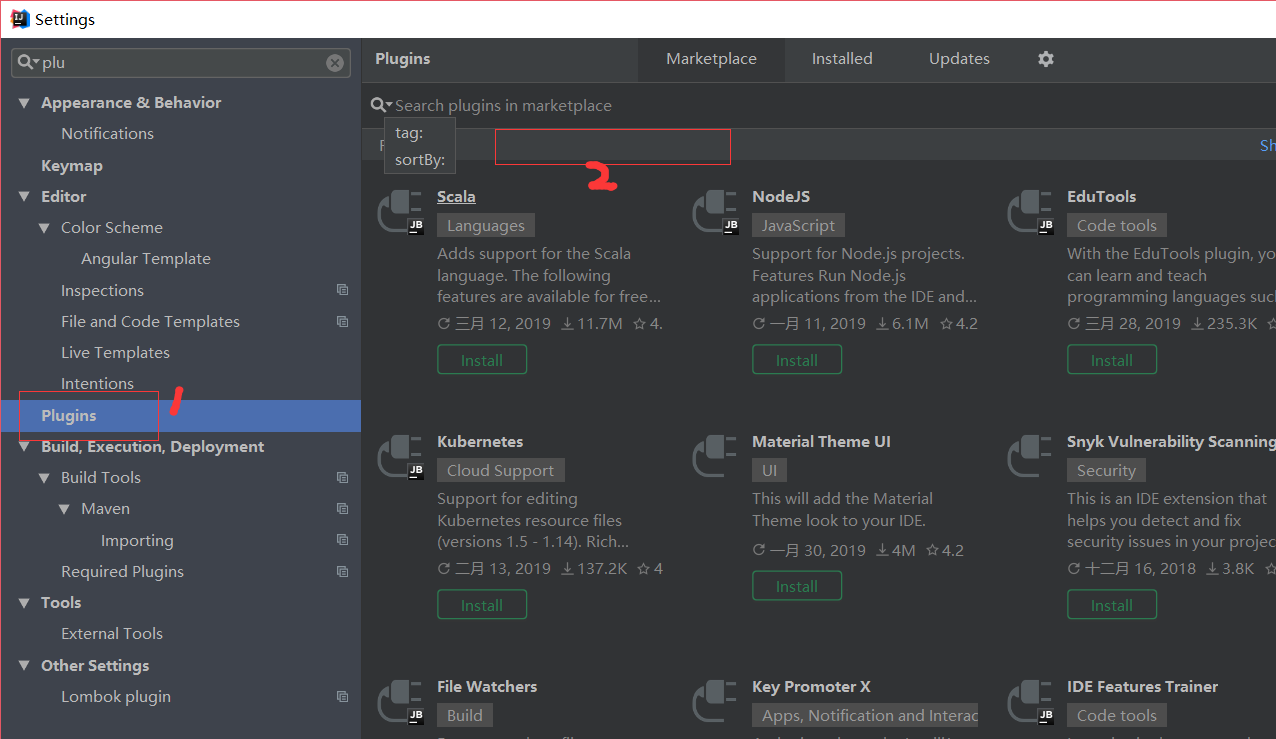This screenshot has height=739, width=1276.
Task: Click the EduTools plugin icon
Action: [x=1031, y=211]
